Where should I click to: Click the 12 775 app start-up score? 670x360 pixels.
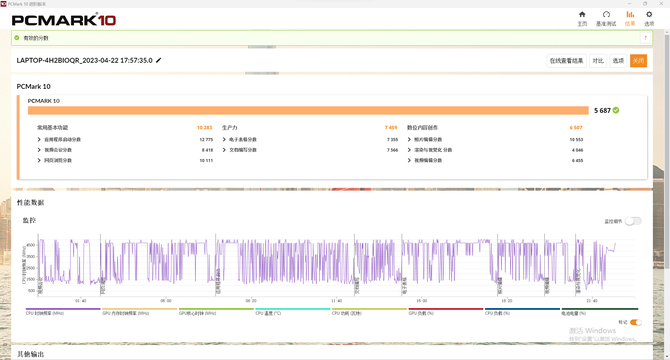pyautogui.click(x=206, y=140)
